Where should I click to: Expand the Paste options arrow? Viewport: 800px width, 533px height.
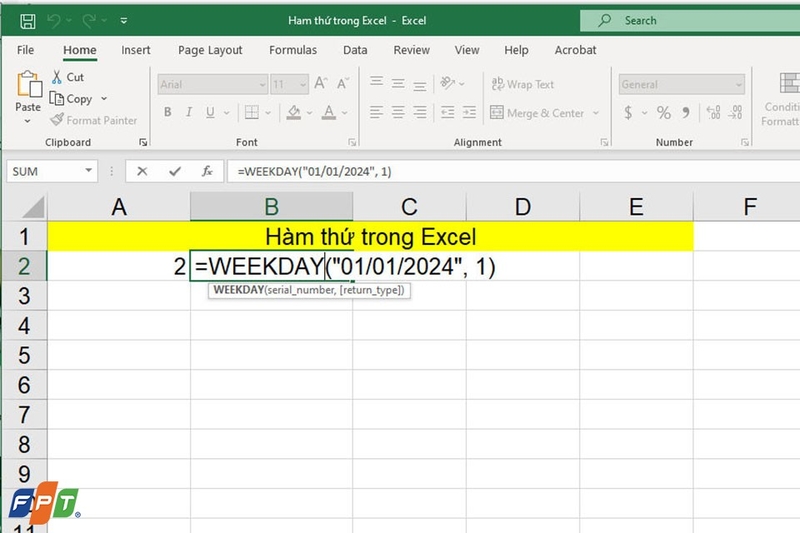28,121
